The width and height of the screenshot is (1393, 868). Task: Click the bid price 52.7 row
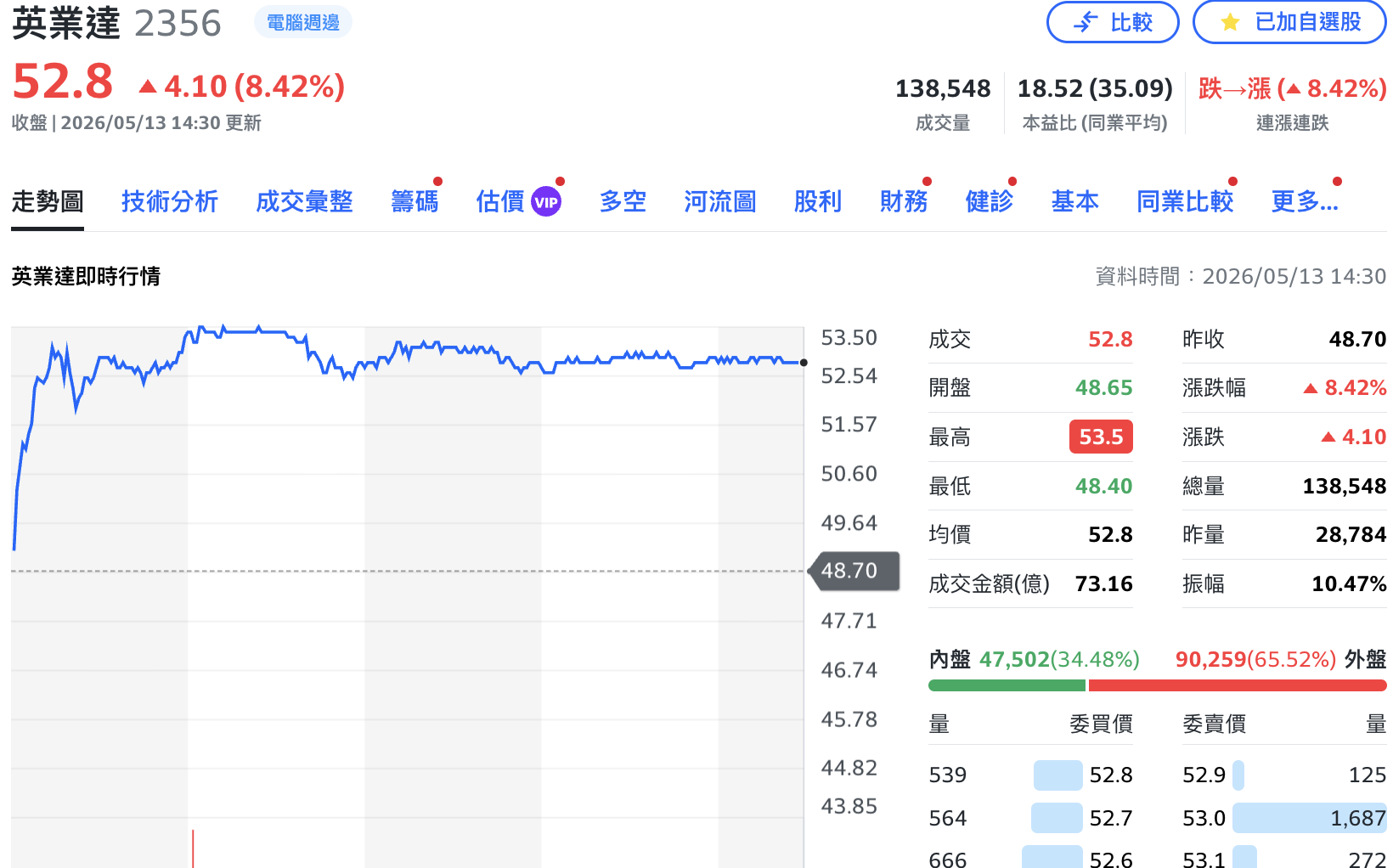pyautogui.click(x=1031, y=818)
